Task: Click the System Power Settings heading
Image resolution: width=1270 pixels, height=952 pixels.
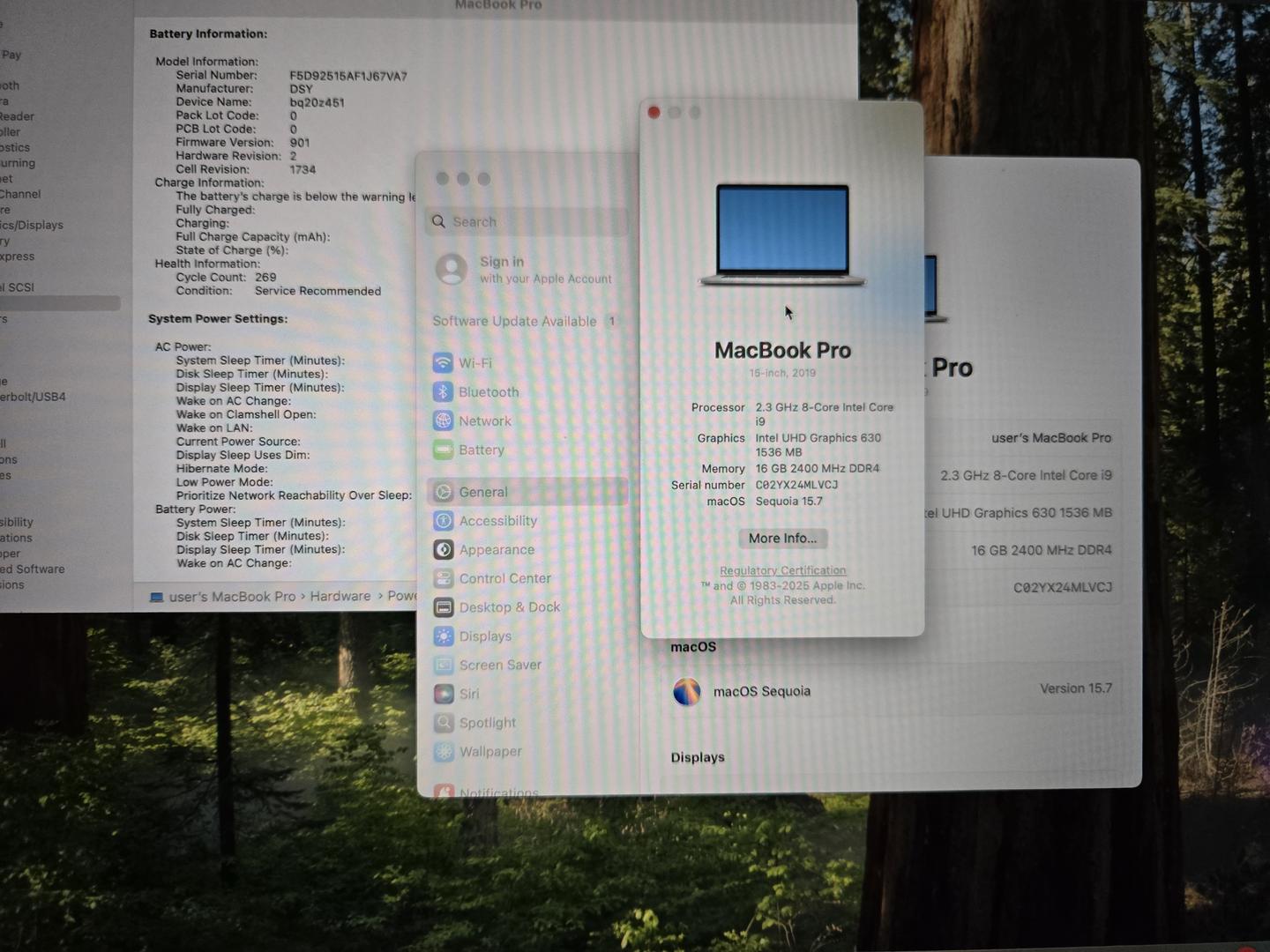Action: [218, 318]
